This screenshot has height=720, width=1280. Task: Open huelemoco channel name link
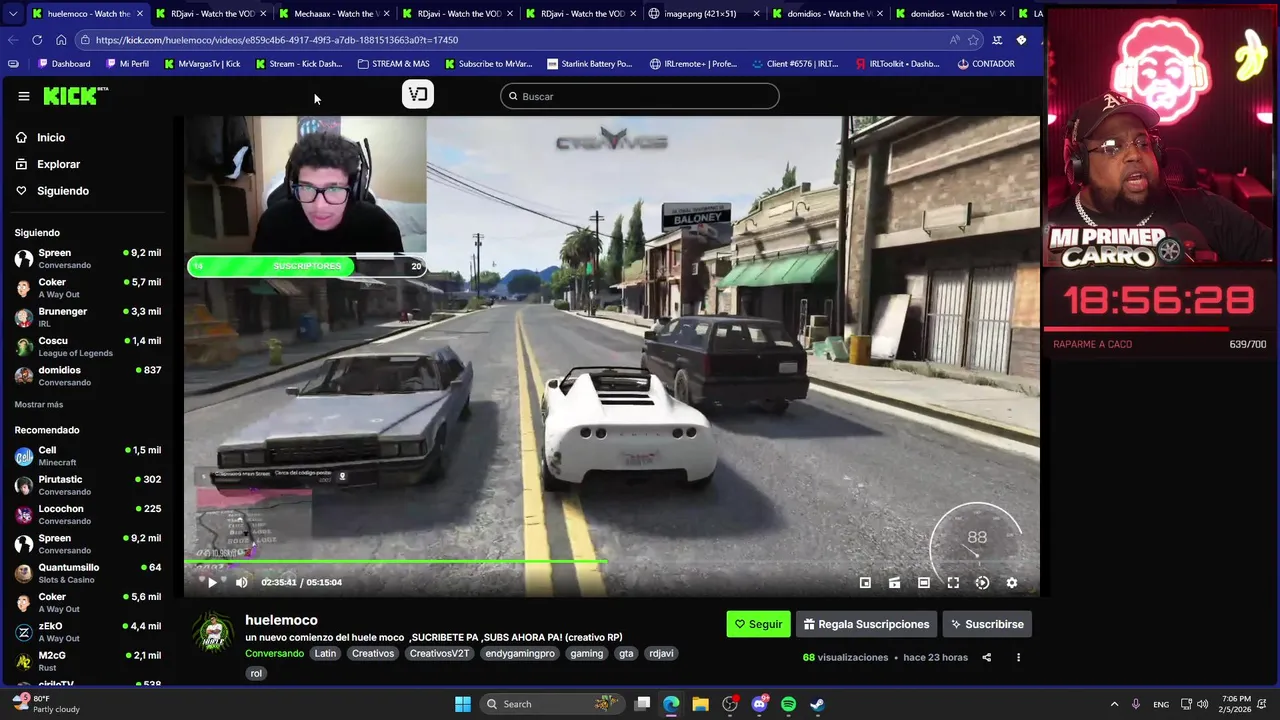[281, 620]
